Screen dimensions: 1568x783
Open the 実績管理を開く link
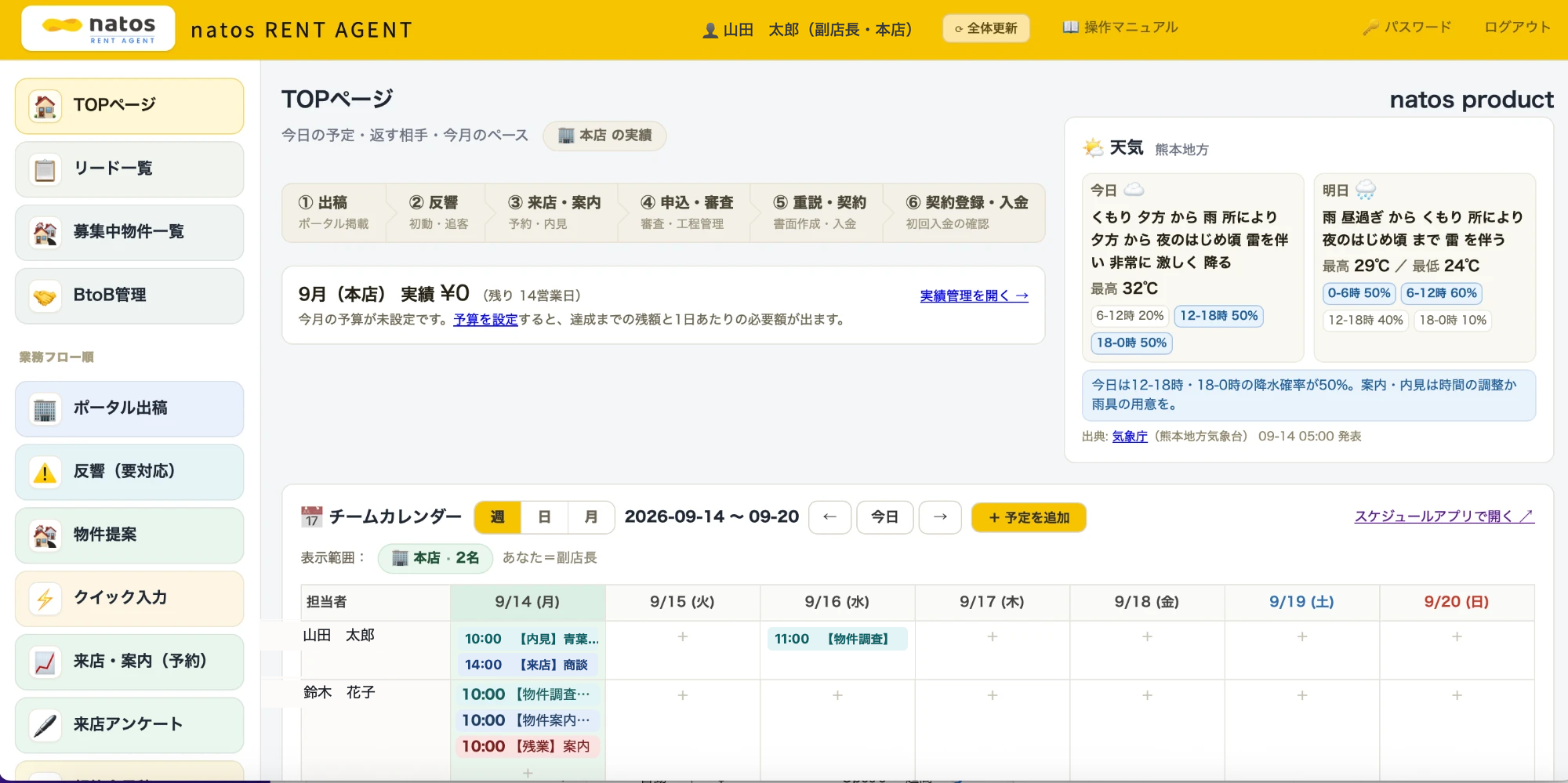click(974, 296)
